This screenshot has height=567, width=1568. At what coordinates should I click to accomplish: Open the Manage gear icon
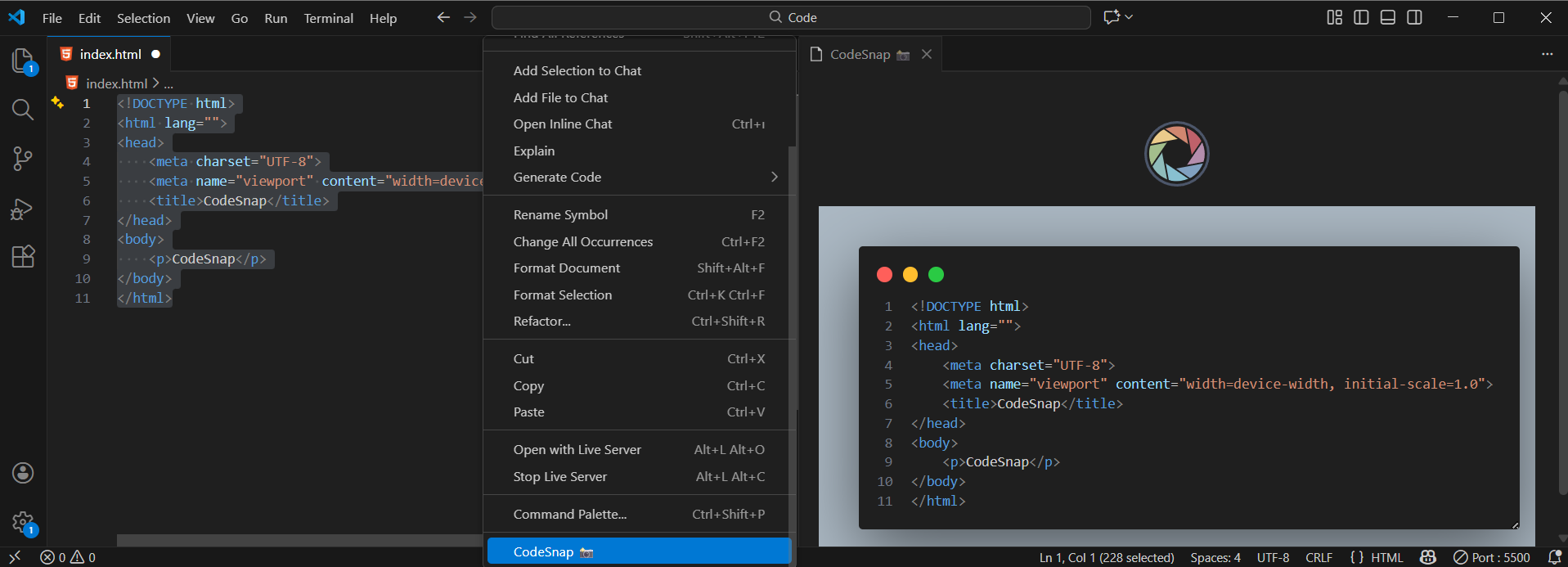pyautogui.click(x=23, y=522)
